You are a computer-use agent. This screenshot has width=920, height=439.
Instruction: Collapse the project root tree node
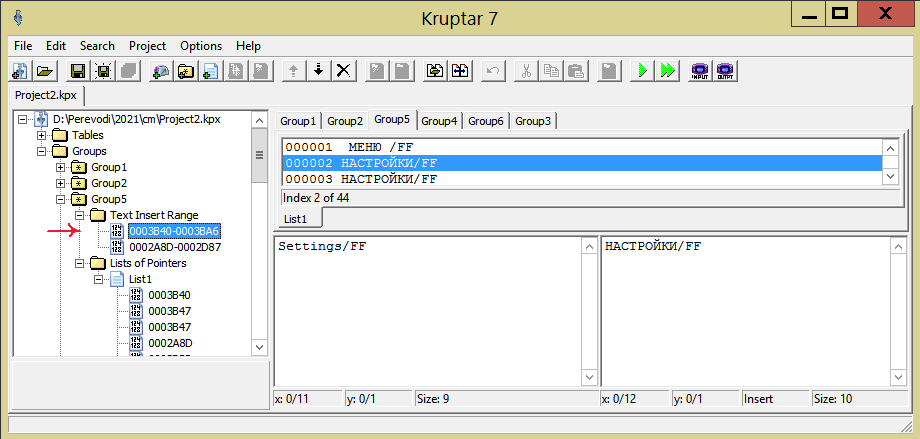click(x=22, y=119)
